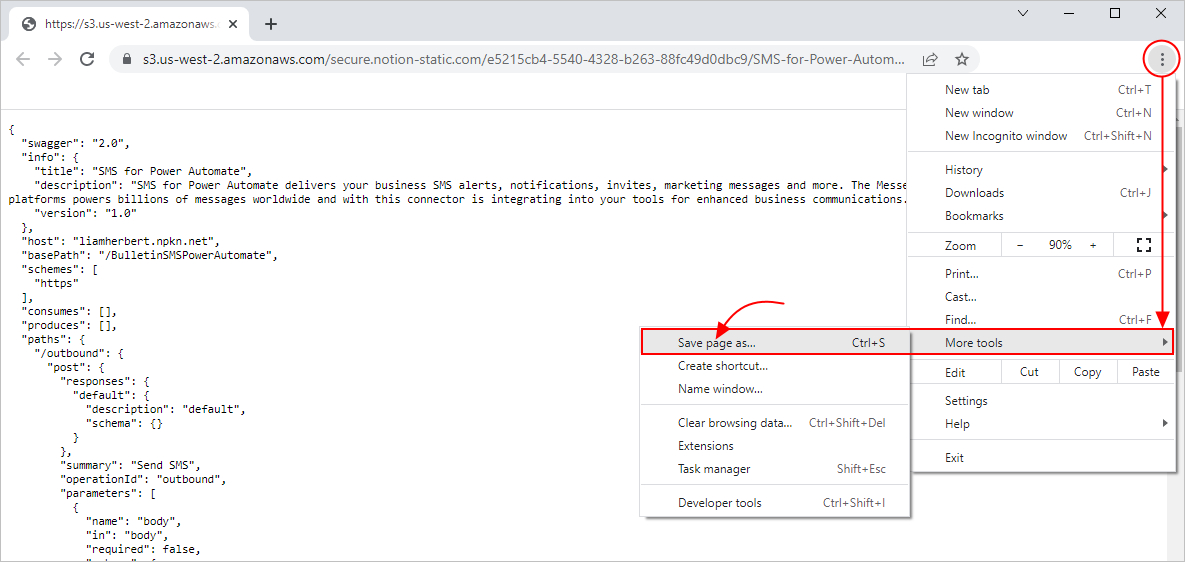Click the three-dot Chrome menu icon
The width and height of the screenshot is (1185, 562).
[1161, 59]
